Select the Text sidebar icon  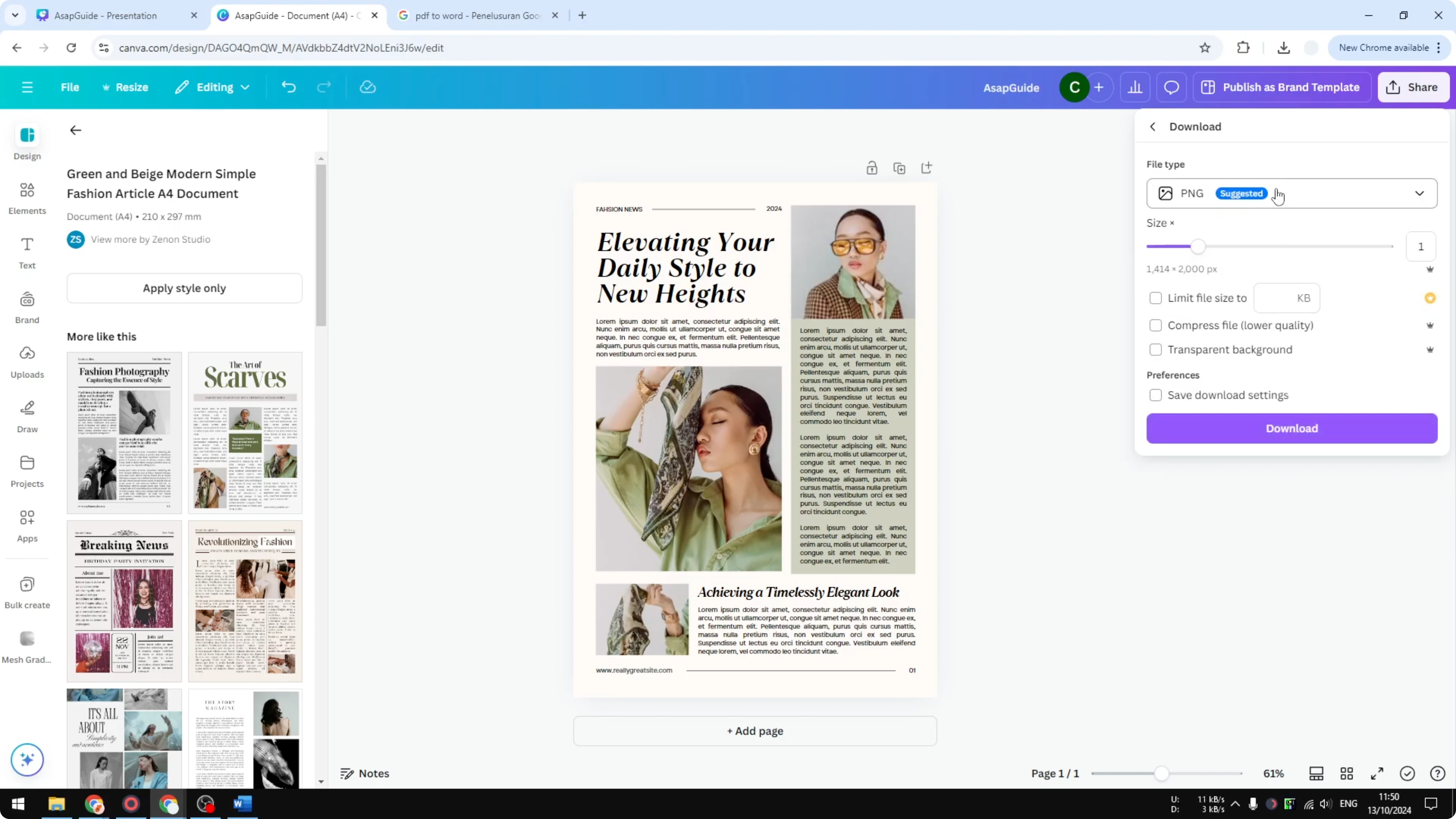(27, 252)
